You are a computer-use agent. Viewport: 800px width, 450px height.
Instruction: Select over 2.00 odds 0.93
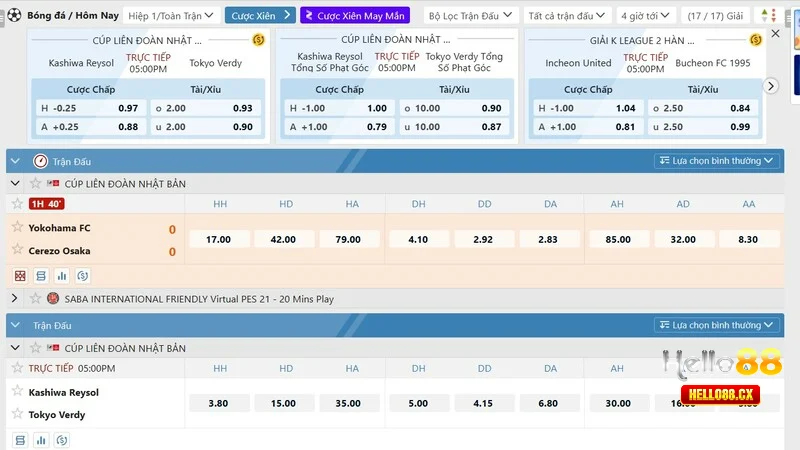tap(205, 108)
